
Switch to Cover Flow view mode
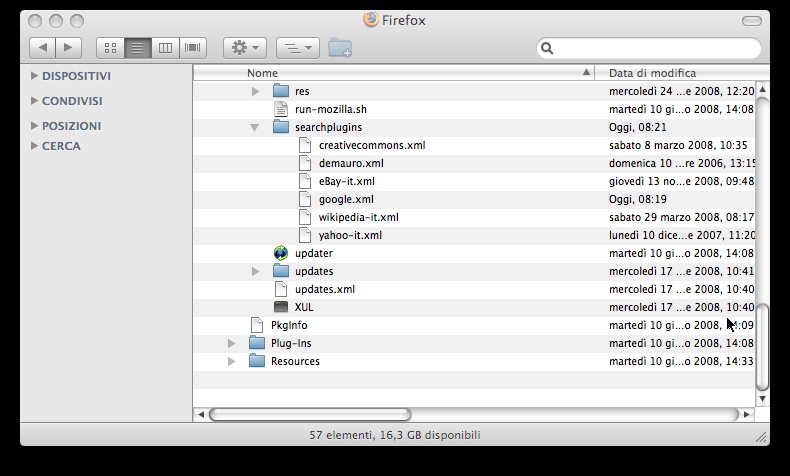(x=193, y=48)
